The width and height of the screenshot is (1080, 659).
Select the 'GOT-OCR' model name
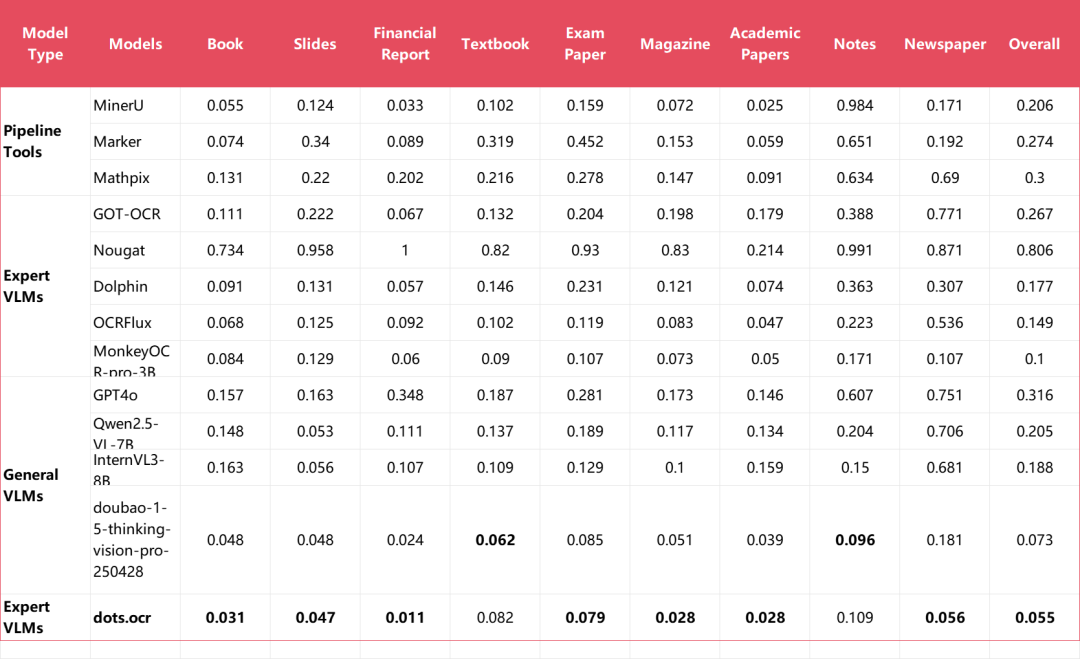(x=127, y=213)
